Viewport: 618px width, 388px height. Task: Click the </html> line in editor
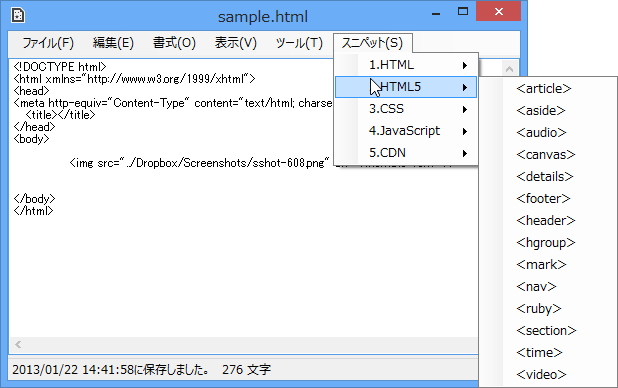[33, 211]
